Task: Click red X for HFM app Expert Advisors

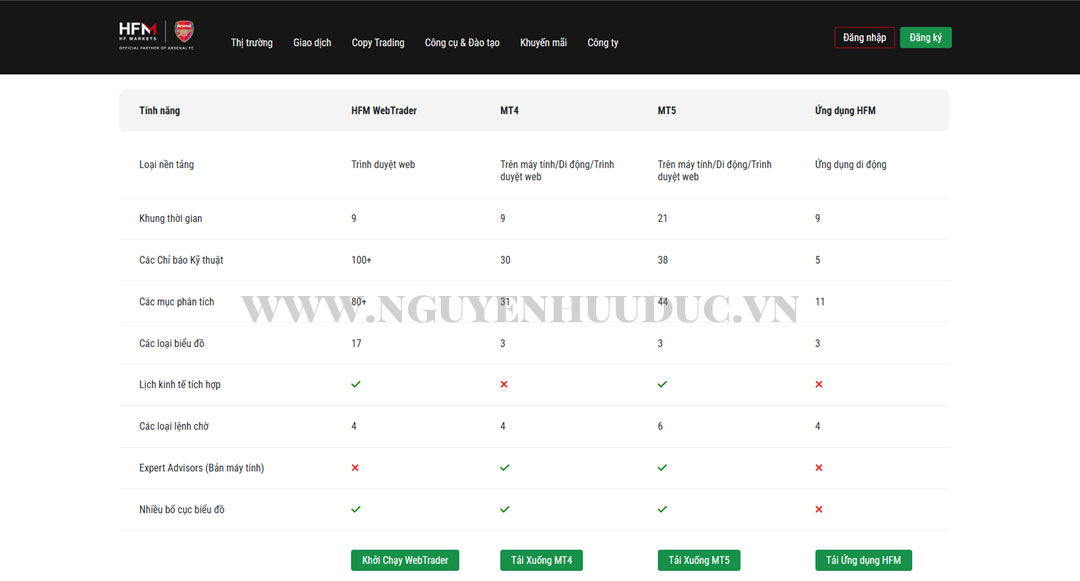Action: tap(819, 467)
